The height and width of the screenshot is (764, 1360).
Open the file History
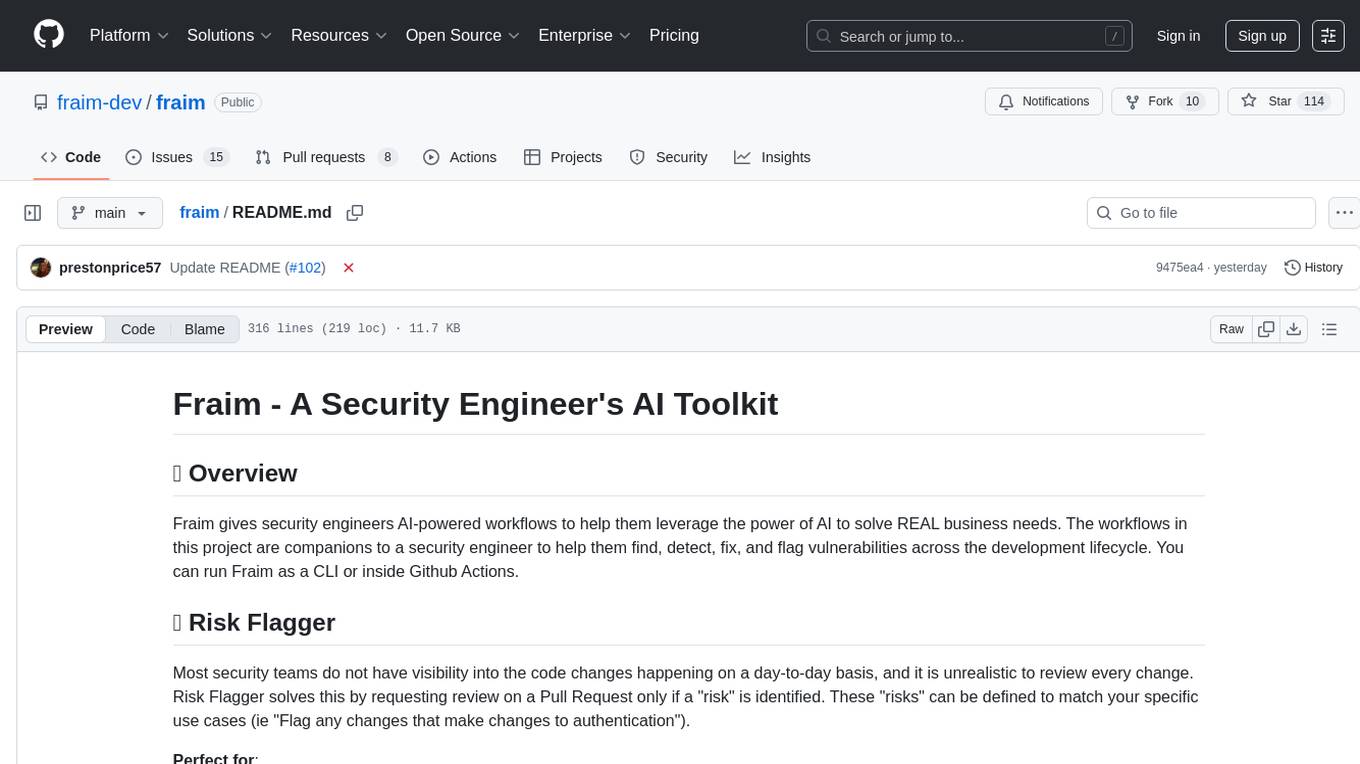tap(1313, 268)
